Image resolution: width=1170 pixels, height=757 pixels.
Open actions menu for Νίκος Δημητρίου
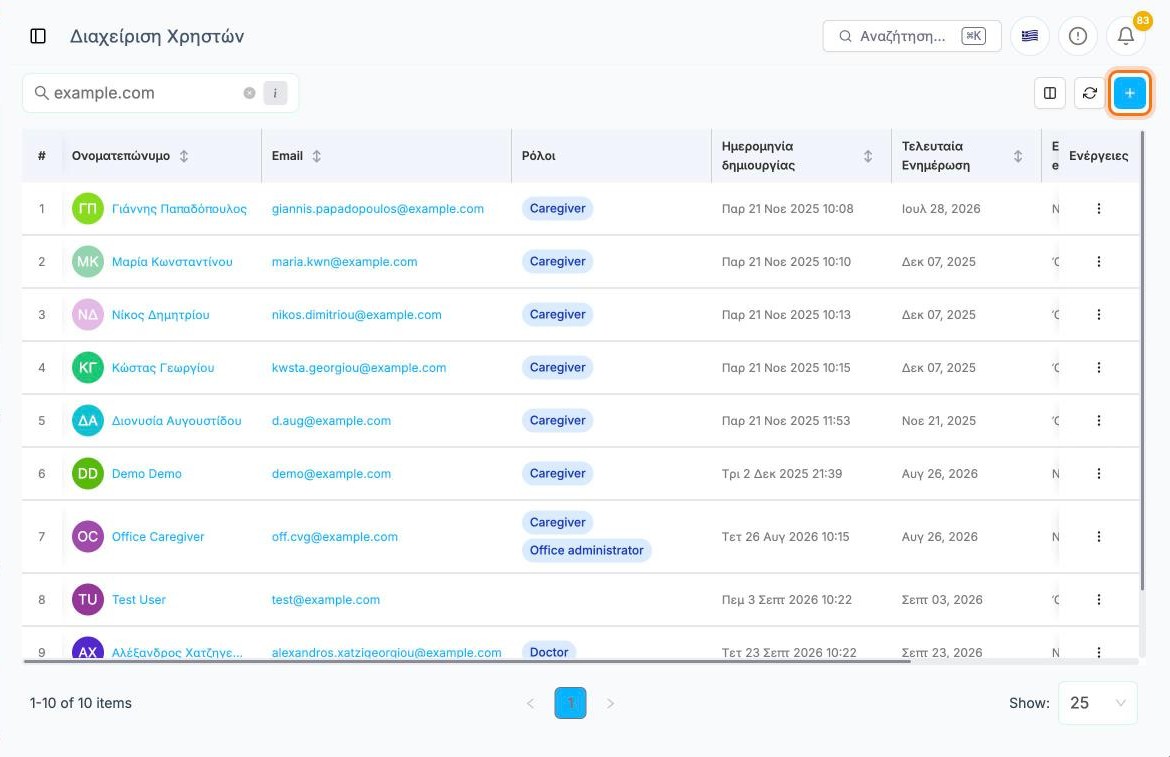(x=1098, y=315)
